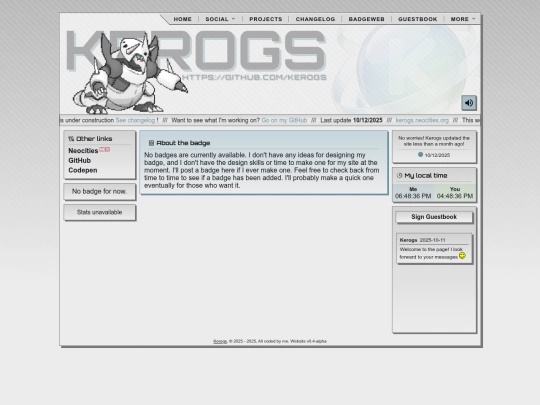The height and width of the screenshot is (405, 540).
Task: Visit the GUESTBOOK page
Action: coord(417,19)
